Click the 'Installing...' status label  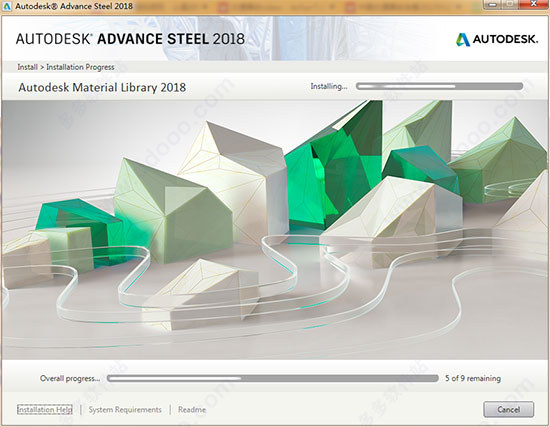[329, 86]
